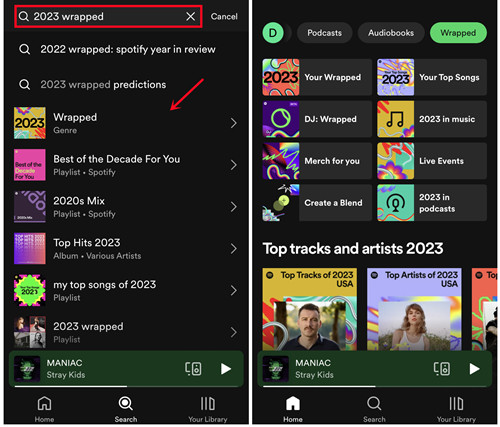Viewport: 500px width, 427px height.
Task: Open Top Artists of 2023 USA playlist cover
Action: pyautogui.click(x=414, y=309)
